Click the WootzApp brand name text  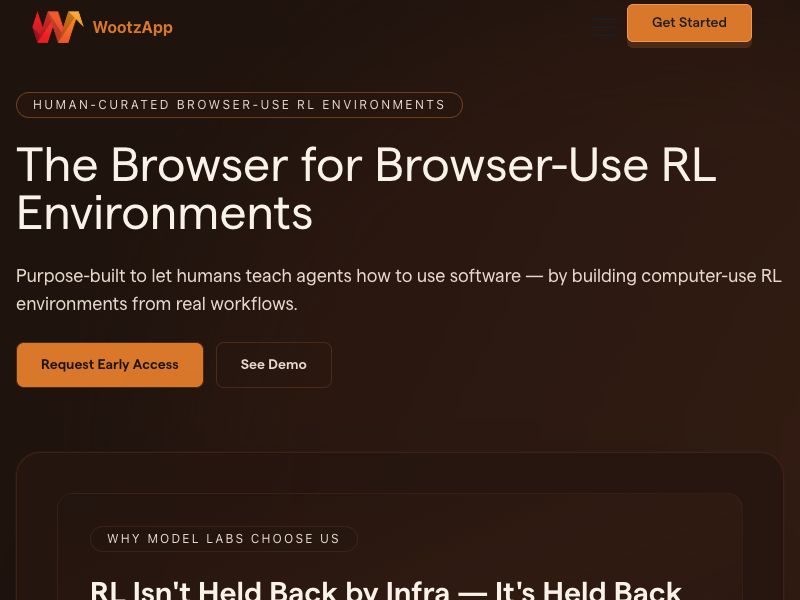click(133, 27)
